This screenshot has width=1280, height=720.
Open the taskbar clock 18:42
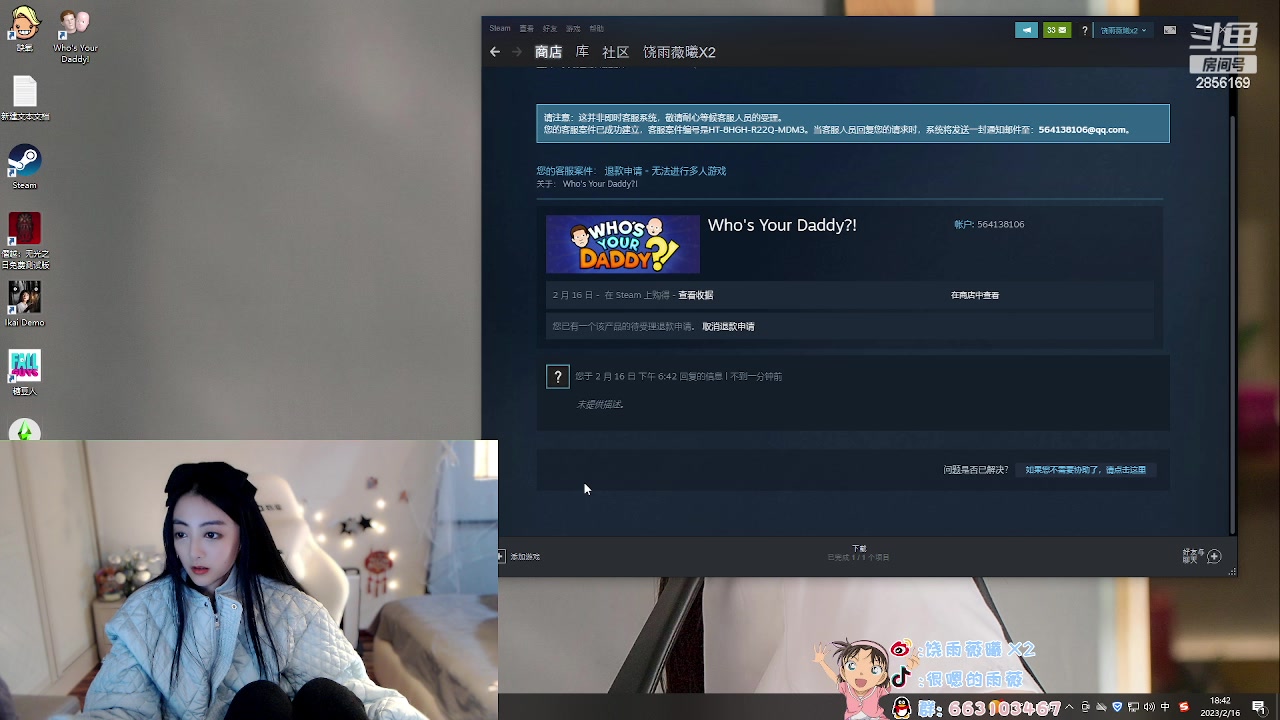pyautogui.click(x=1220, y=707)
